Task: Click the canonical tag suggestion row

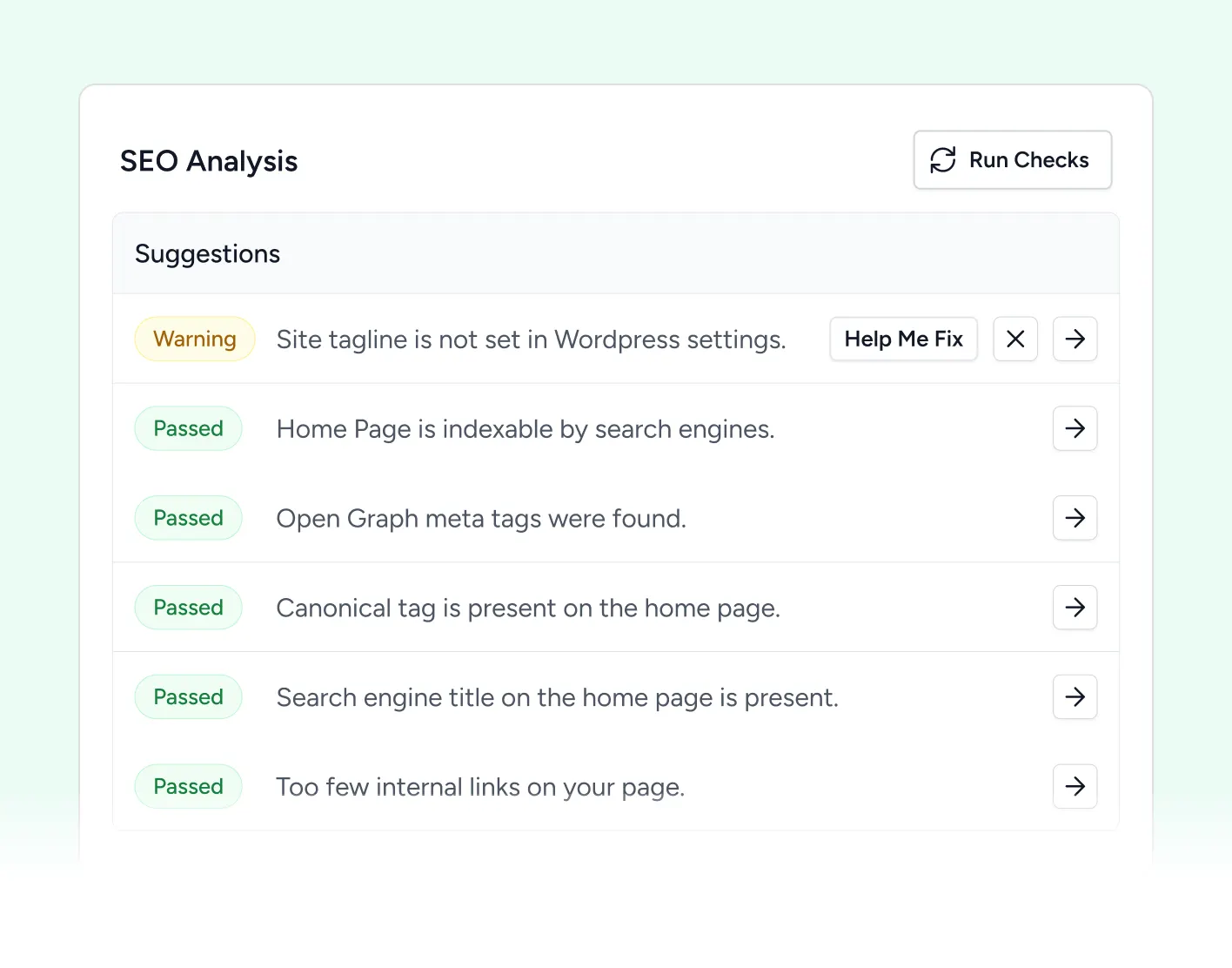Action: coord(528,608)
